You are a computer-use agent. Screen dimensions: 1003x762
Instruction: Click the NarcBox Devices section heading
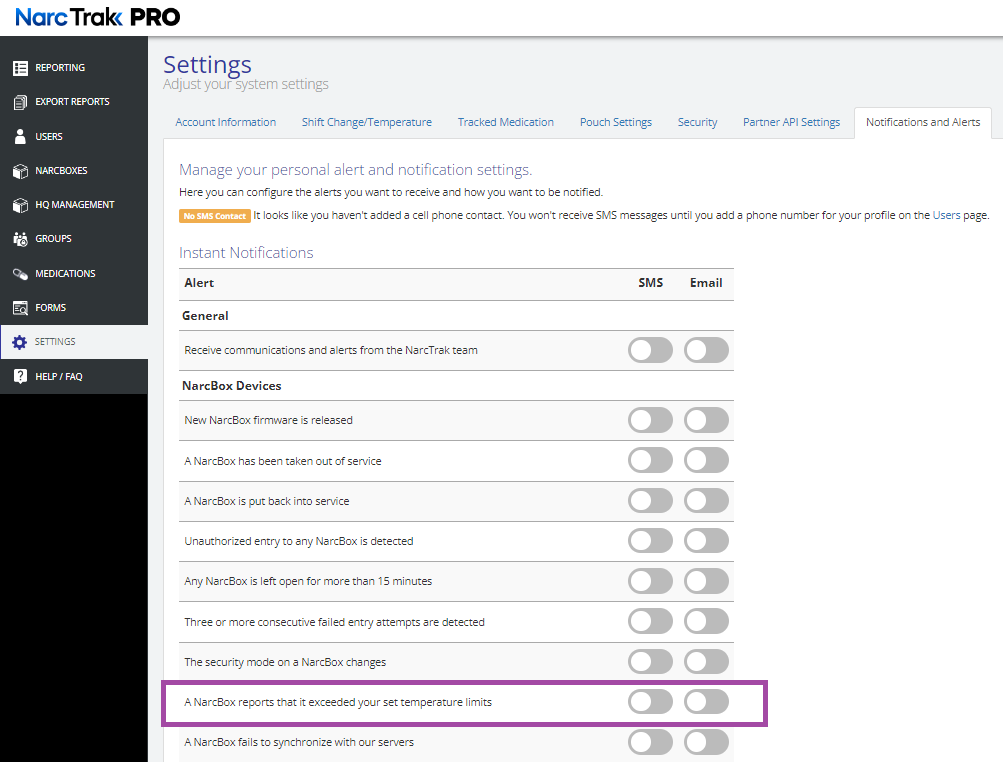coord(232,386)
